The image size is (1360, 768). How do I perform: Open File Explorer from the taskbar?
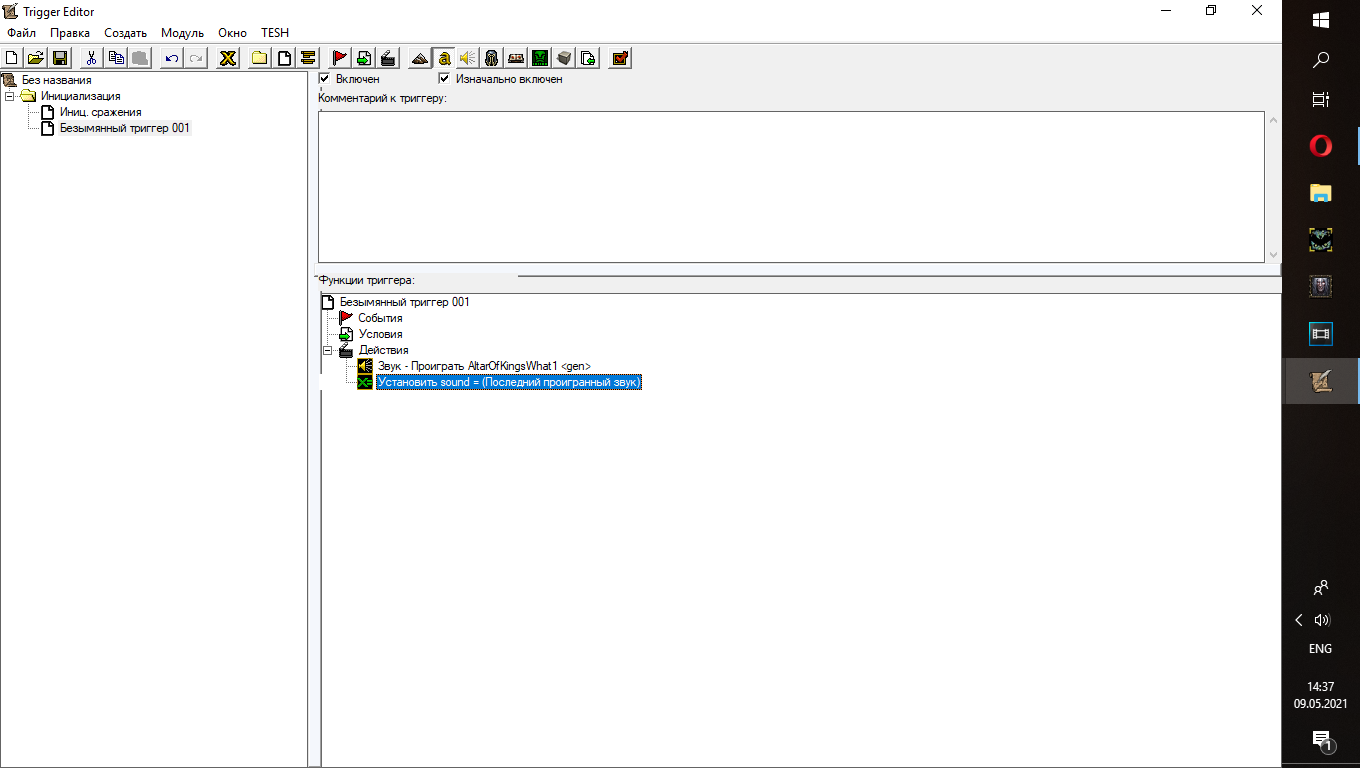pyautogui.click(x=1320, y=193)
